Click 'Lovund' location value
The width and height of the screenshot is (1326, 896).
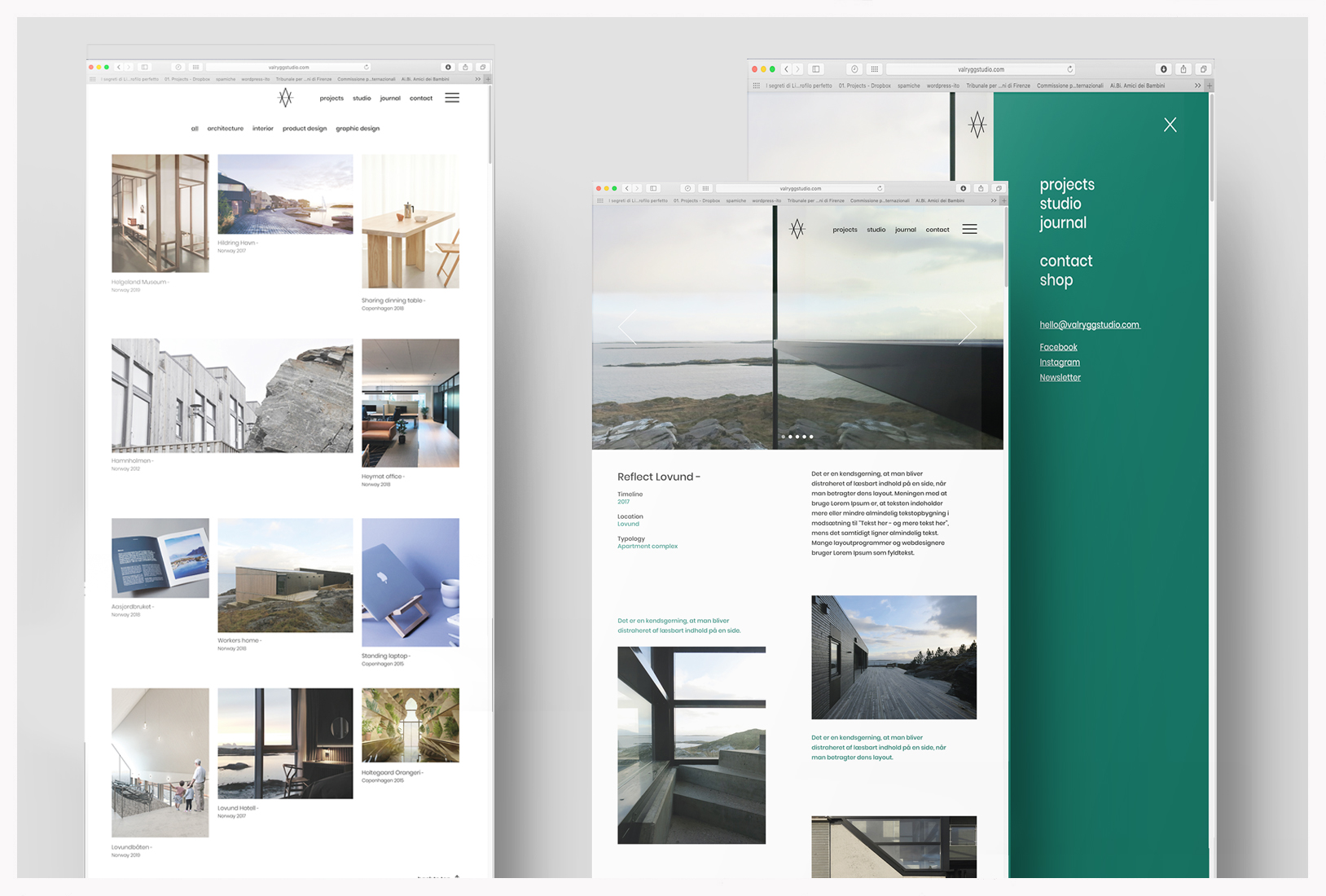pyautogui.click(x=628, y=524)
